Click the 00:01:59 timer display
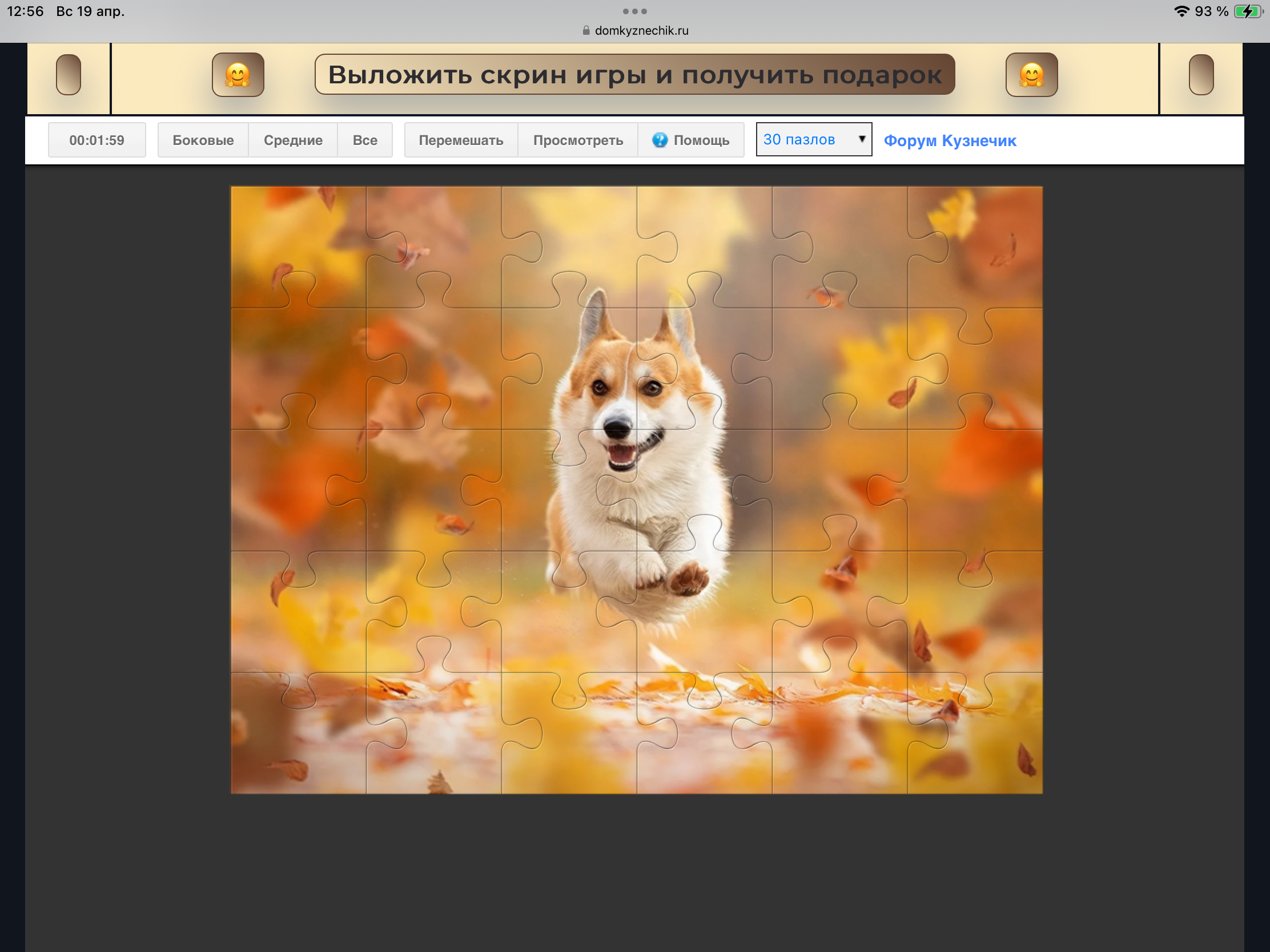 (97, 140)
